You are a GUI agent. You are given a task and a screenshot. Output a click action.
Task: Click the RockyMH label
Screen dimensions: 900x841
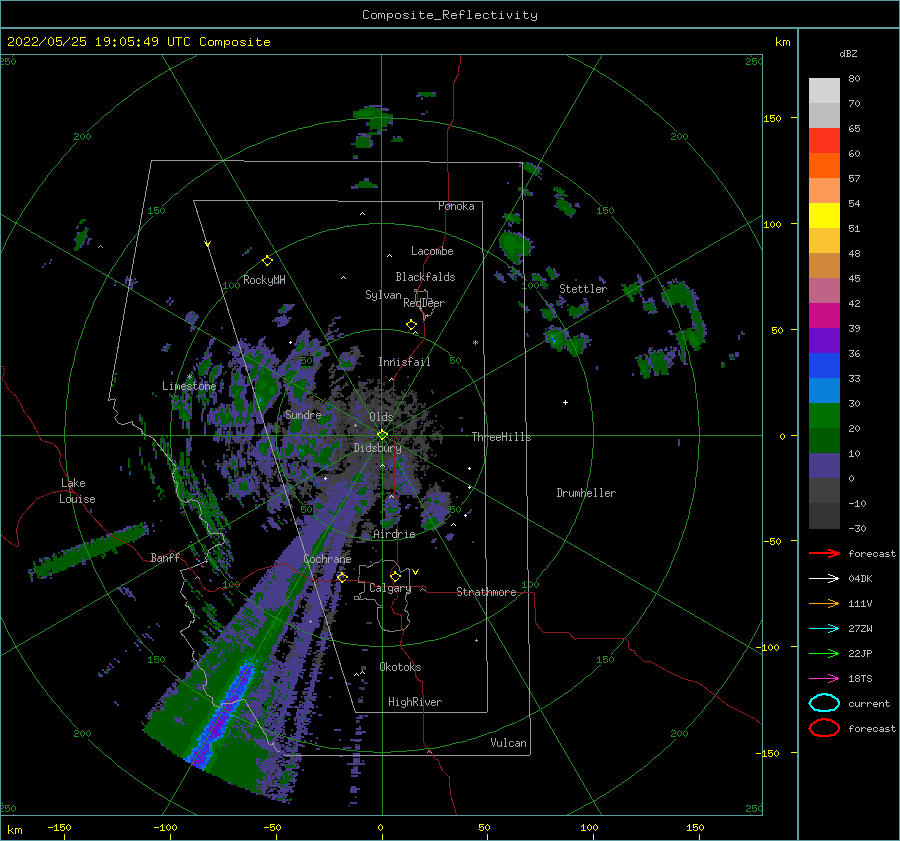[x=264, y=280]
